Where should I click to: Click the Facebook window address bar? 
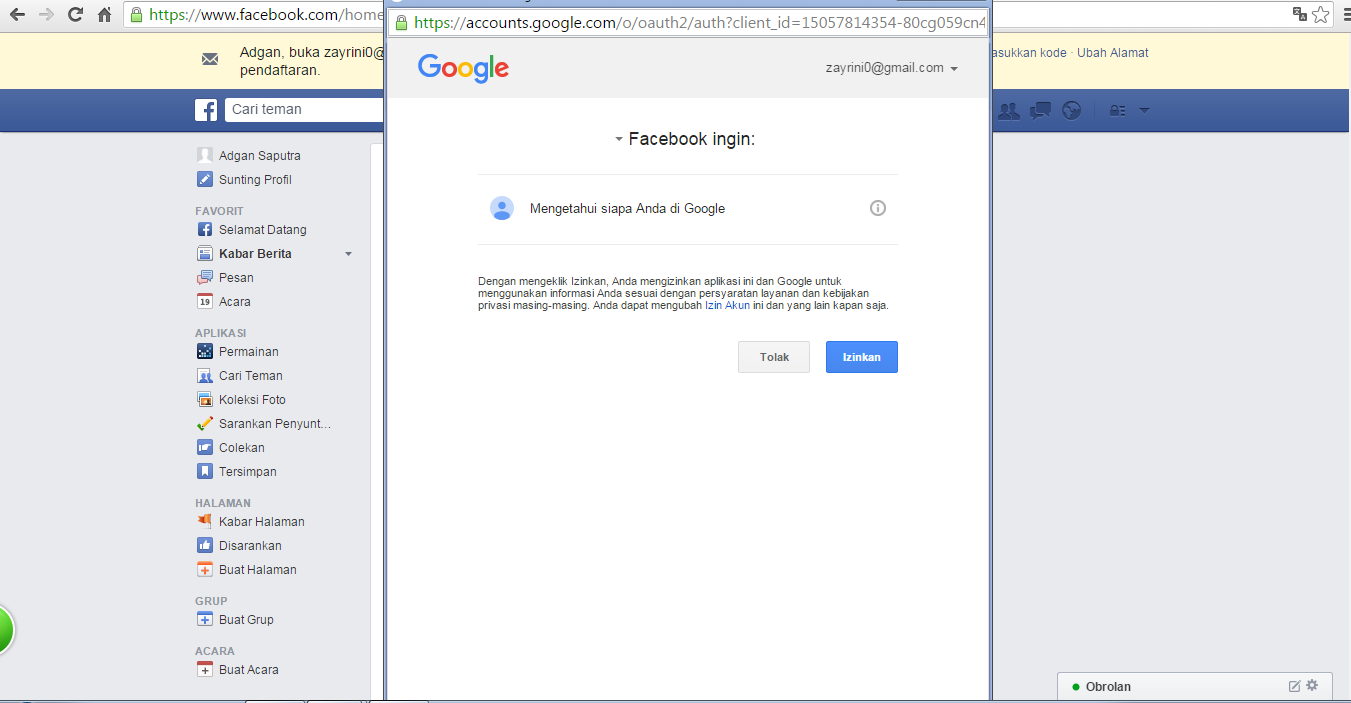coord(254,15)
